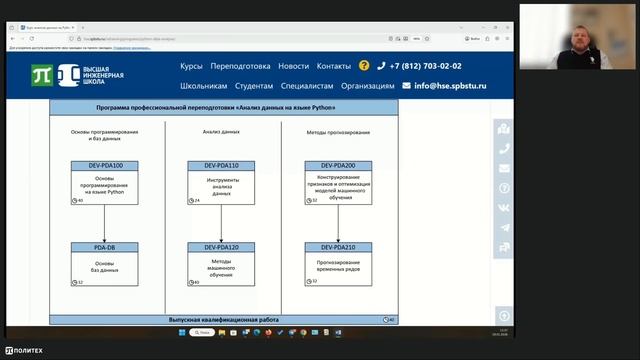The image size is (640, 360).
Task: Open Firefox from the taskbar
Action: pos(268,333)
